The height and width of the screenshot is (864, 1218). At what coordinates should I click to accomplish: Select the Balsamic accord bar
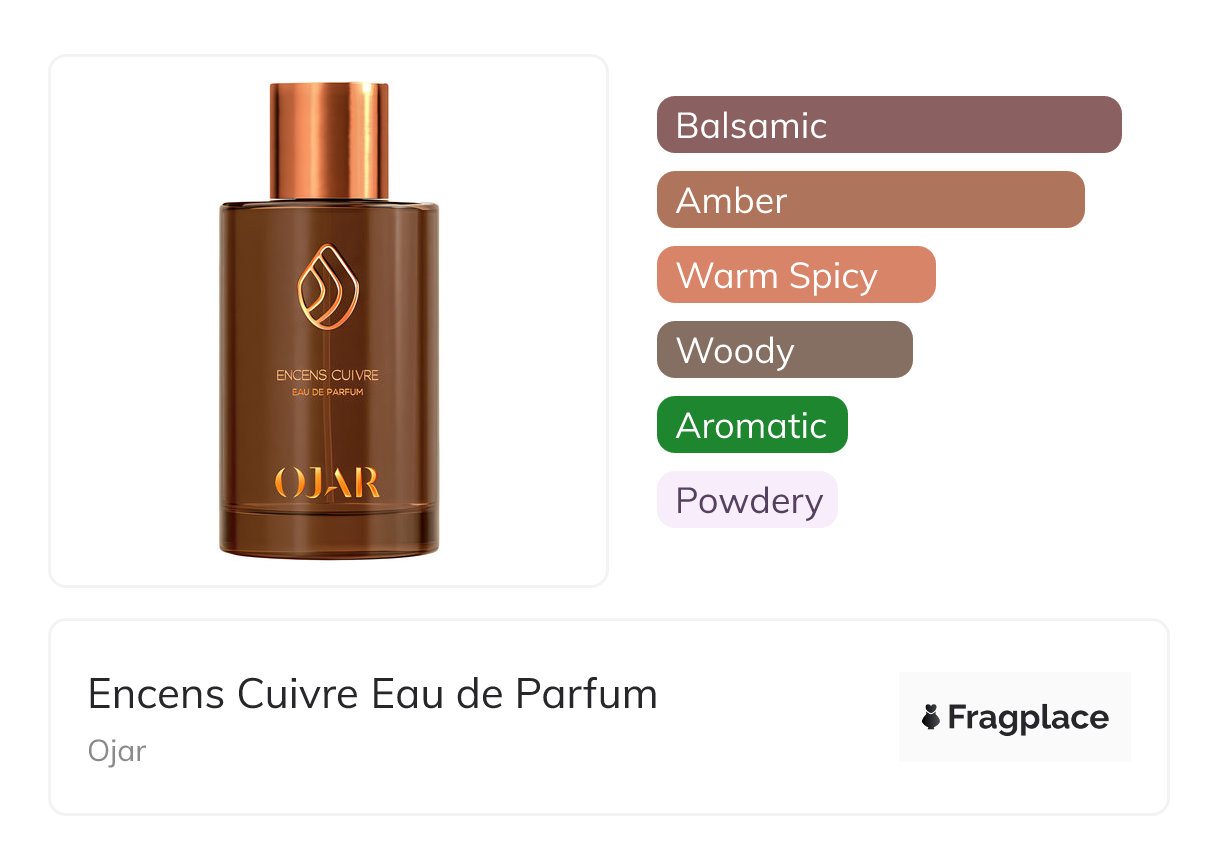(x=889, y=125)
